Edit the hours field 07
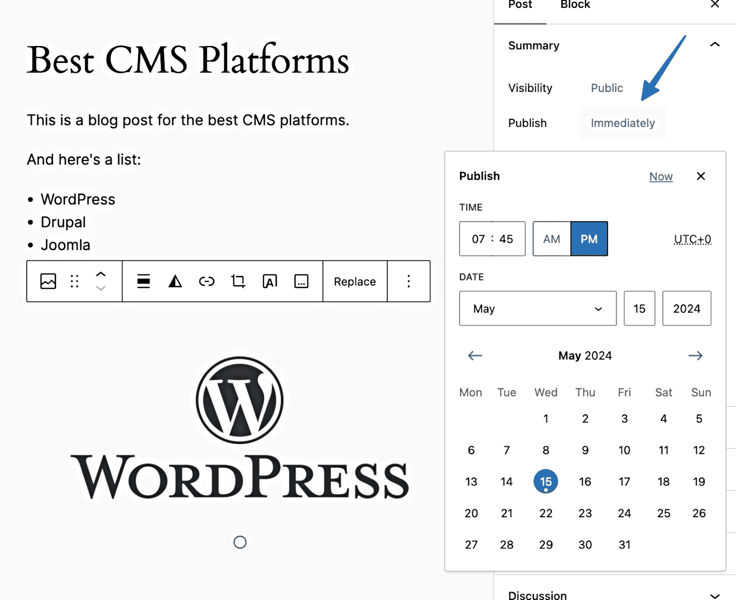 478,239
